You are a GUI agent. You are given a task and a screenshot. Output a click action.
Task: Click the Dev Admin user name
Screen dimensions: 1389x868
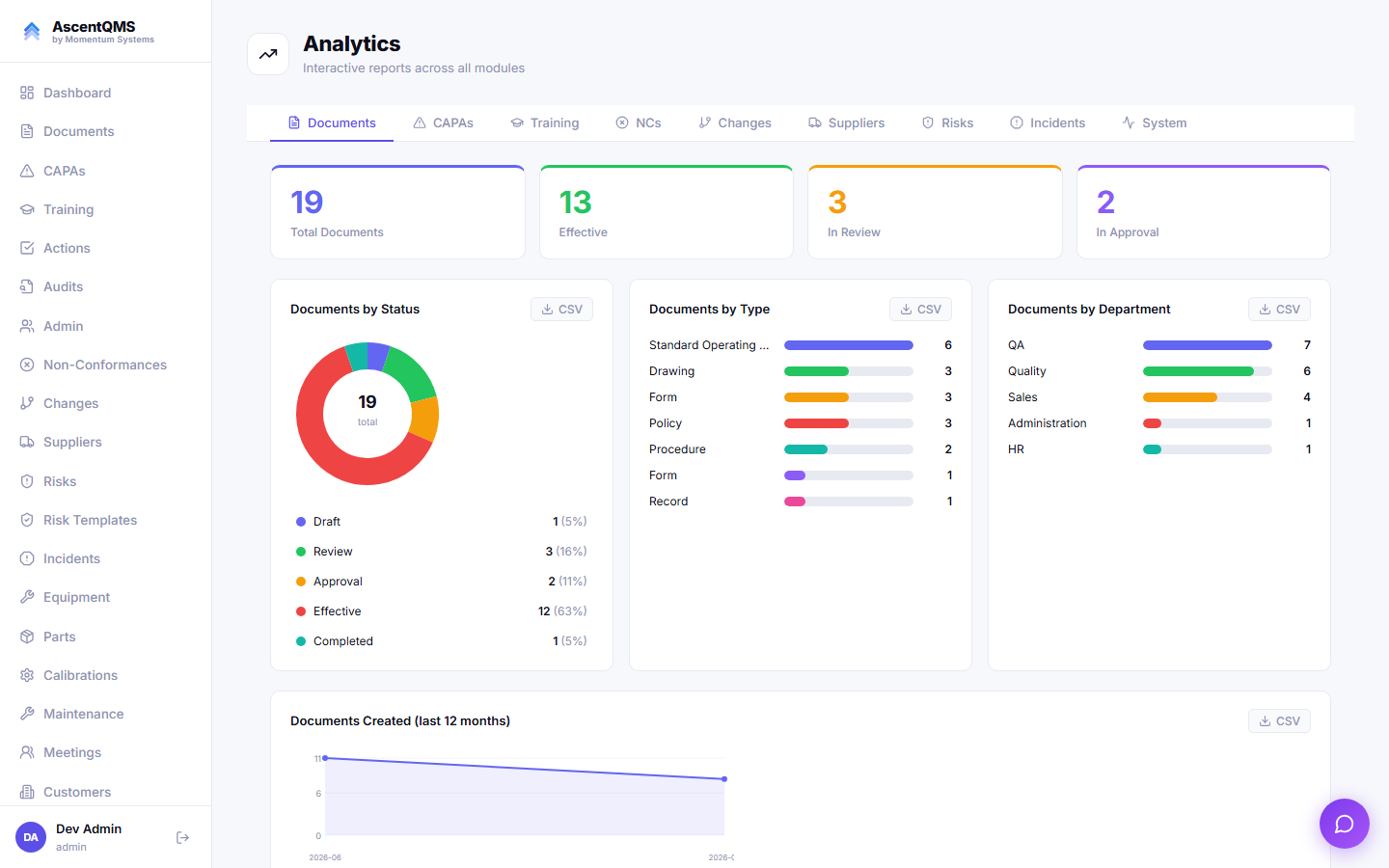89,828
